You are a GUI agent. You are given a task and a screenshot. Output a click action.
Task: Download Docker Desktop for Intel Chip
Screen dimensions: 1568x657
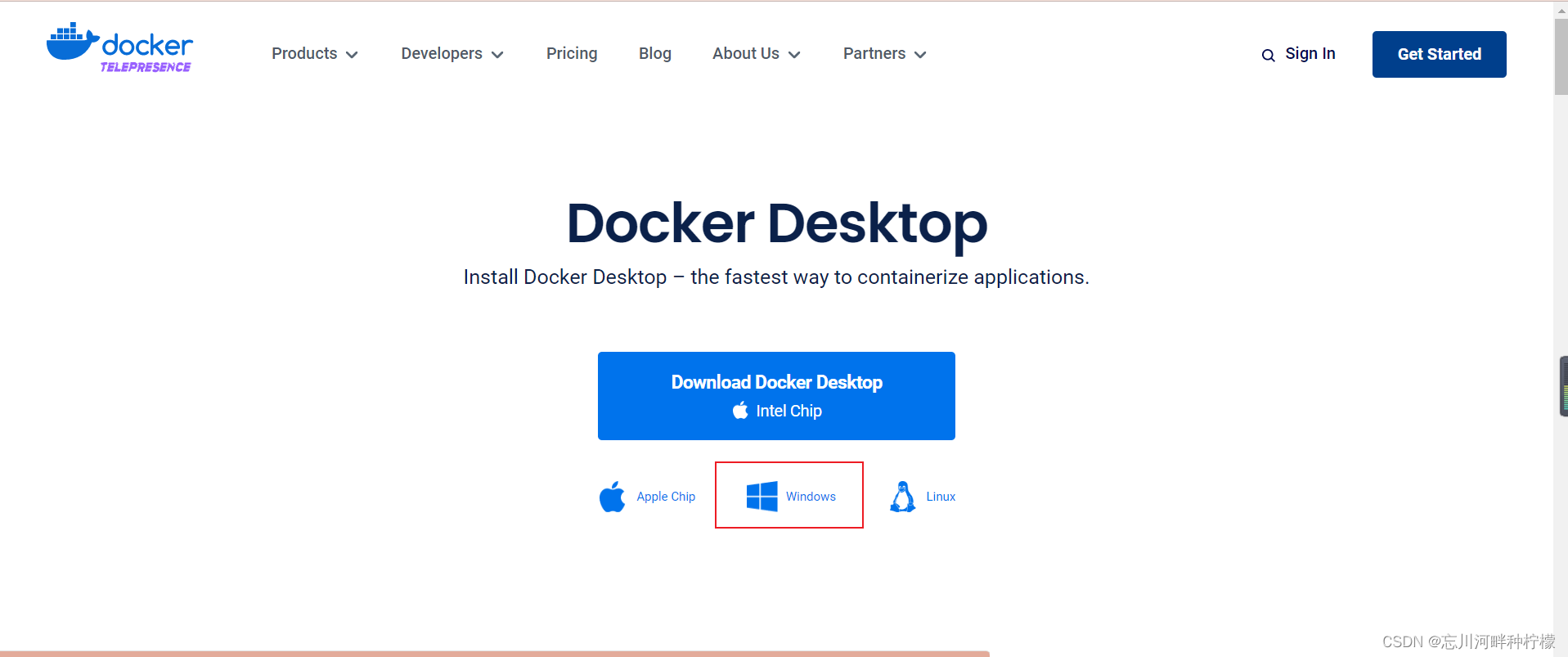(776, 396)
